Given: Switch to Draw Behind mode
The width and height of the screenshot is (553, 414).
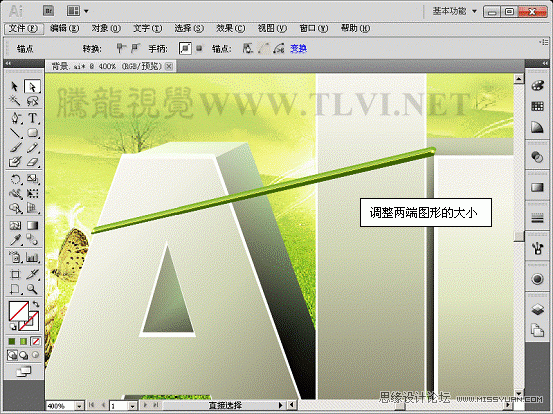Looking at the screenshot, I should [24, 355].
